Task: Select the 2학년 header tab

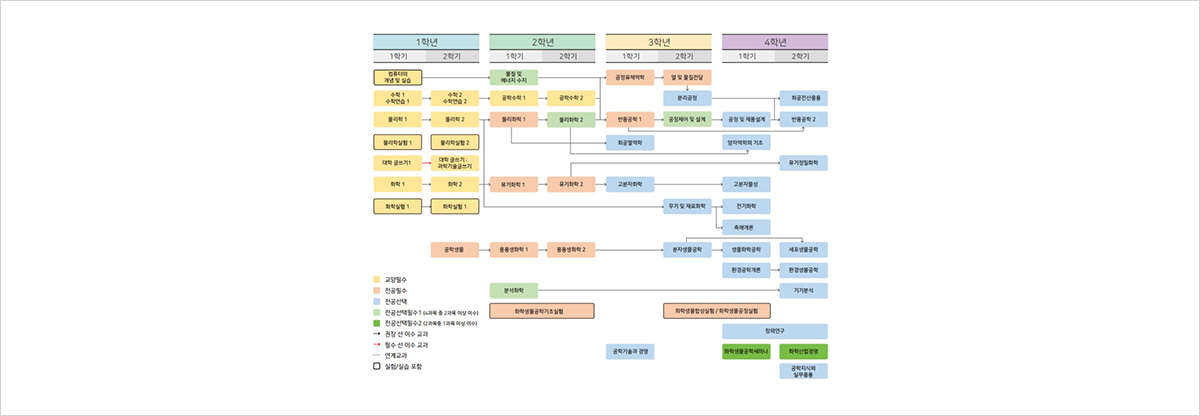Action: [x=543, y=41]
